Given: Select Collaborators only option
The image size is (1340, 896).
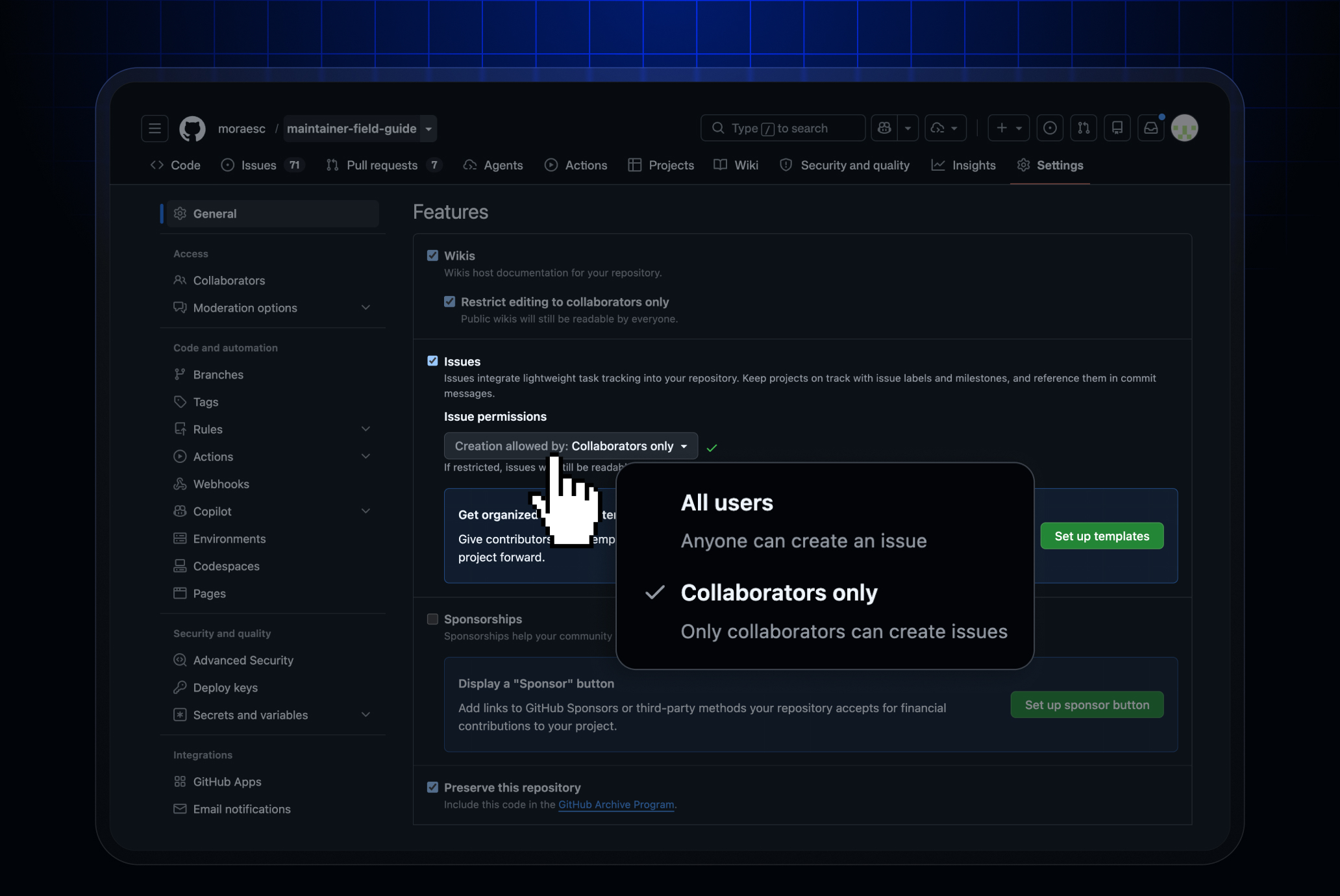Looking at the screenshot, I should (825, 612).
